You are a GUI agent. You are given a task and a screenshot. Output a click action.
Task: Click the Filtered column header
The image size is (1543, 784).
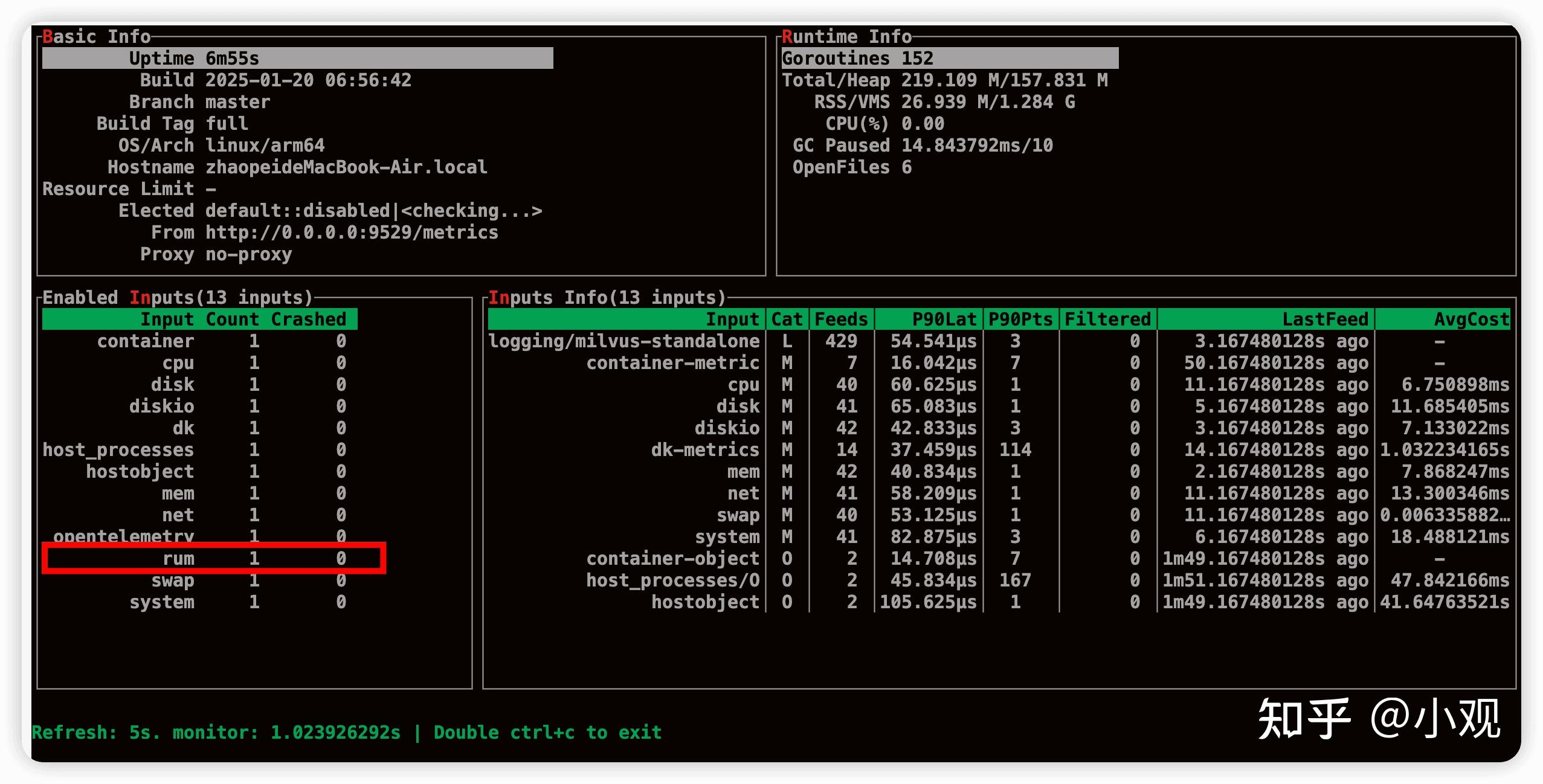[1107, 320]
